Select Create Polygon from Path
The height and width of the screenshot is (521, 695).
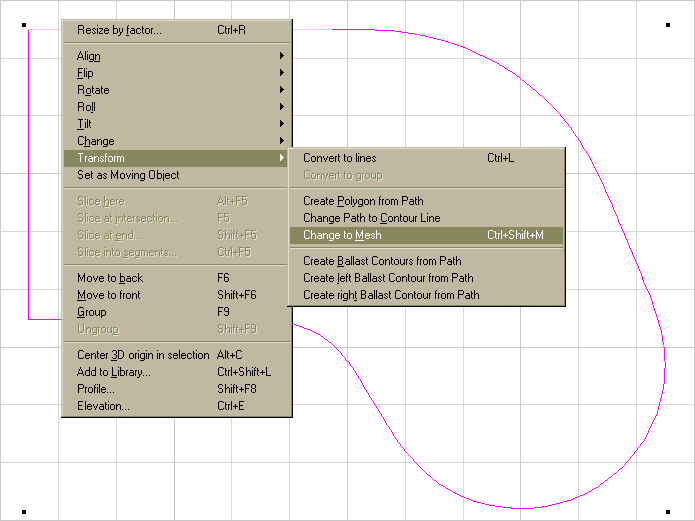pos(426,201)
